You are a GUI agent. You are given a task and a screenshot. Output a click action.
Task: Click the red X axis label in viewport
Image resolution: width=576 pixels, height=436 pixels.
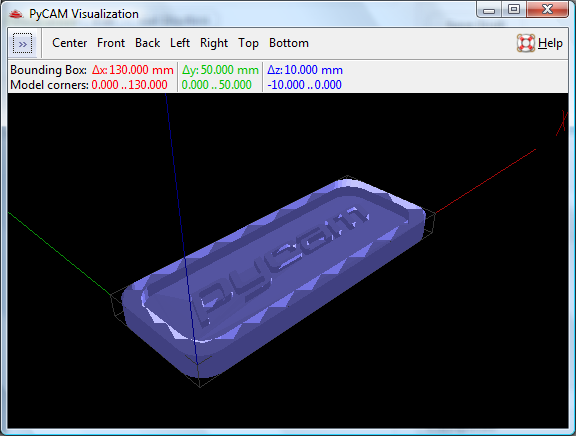tap(562, 123)
